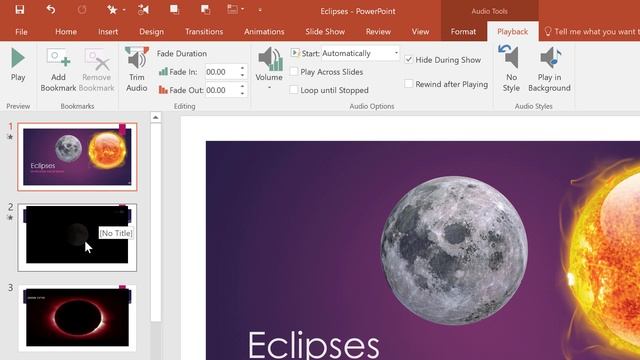
Task: Decrease Fade In with down arrow
Action: (242, 76)
